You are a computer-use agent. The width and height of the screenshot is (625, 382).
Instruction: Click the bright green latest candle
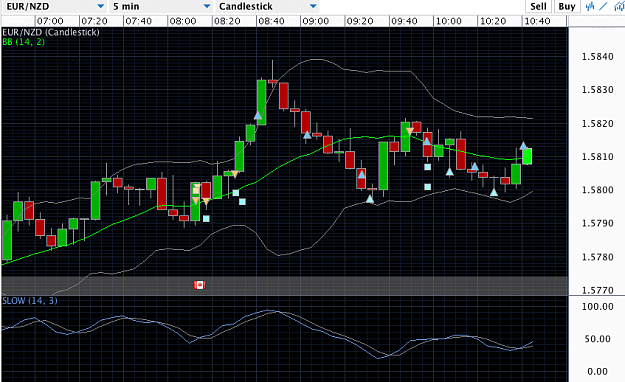(x=527, y=156)
